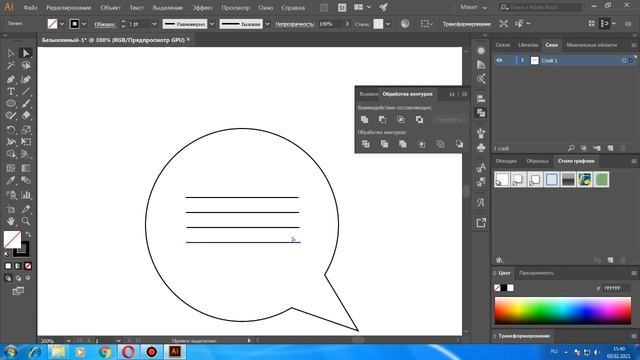Select the Paintbrush tool
640x360 pixels.
pyautogui.click(x=26, y=103)
